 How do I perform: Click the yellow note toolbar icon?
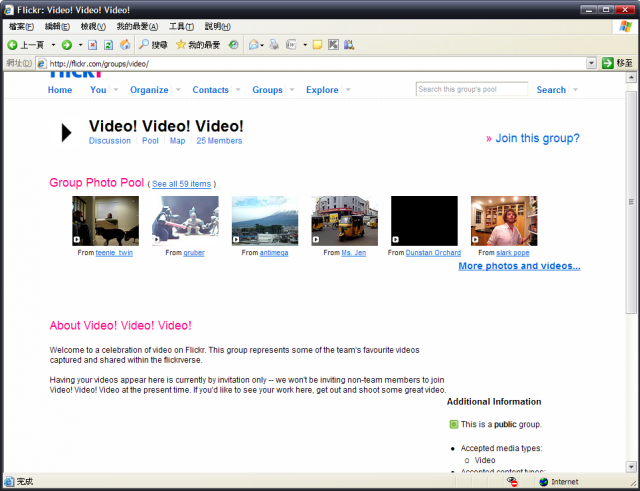click(317, 45)
